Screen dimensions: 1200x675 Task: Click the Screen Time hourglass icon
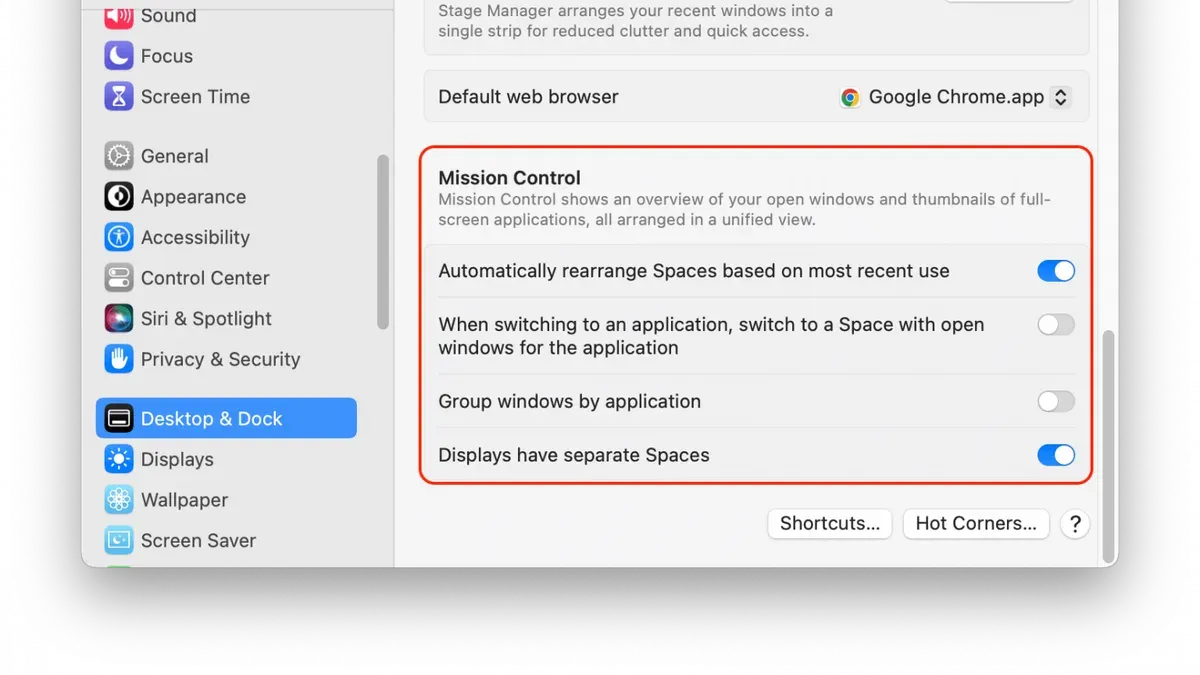(x=119, y=96)
